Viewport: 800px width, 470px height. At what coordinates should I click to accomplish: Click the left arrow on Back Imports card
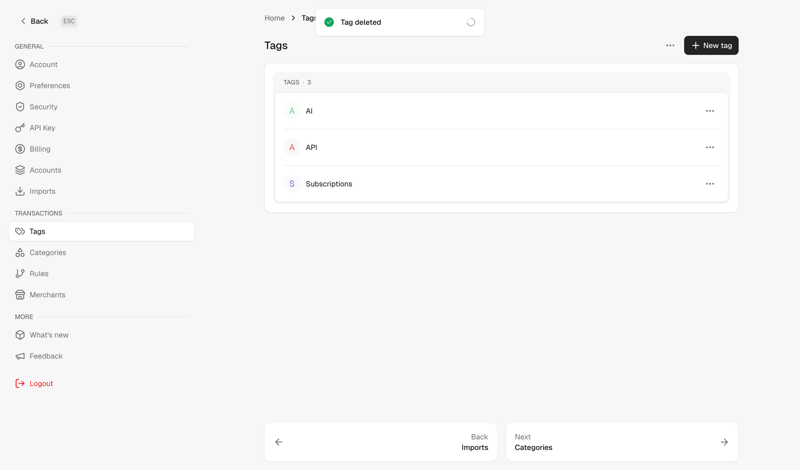pos(279,442)
